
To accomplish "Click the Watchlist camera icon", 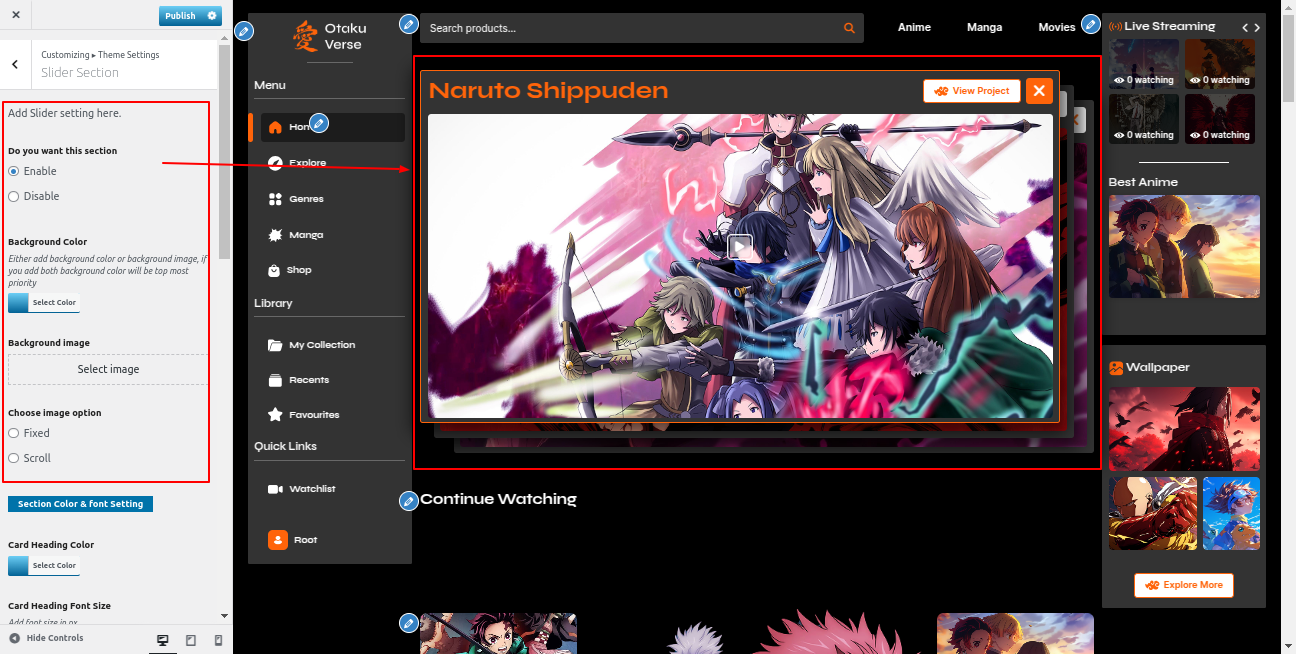I will 275,489.
